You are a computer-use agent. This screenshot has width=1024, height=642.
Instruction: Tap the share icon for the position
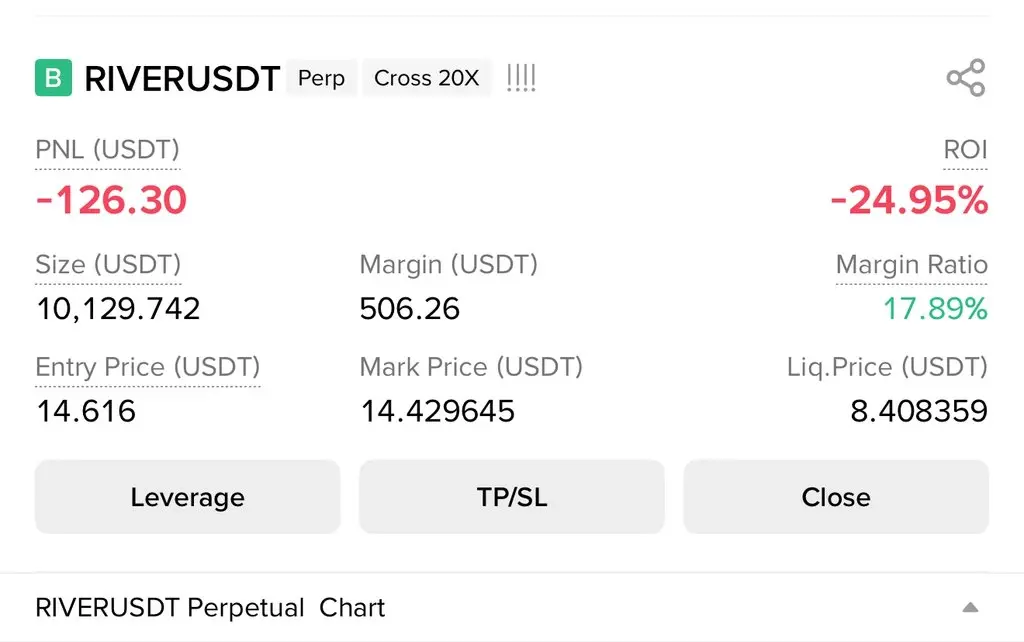point(965,78)
